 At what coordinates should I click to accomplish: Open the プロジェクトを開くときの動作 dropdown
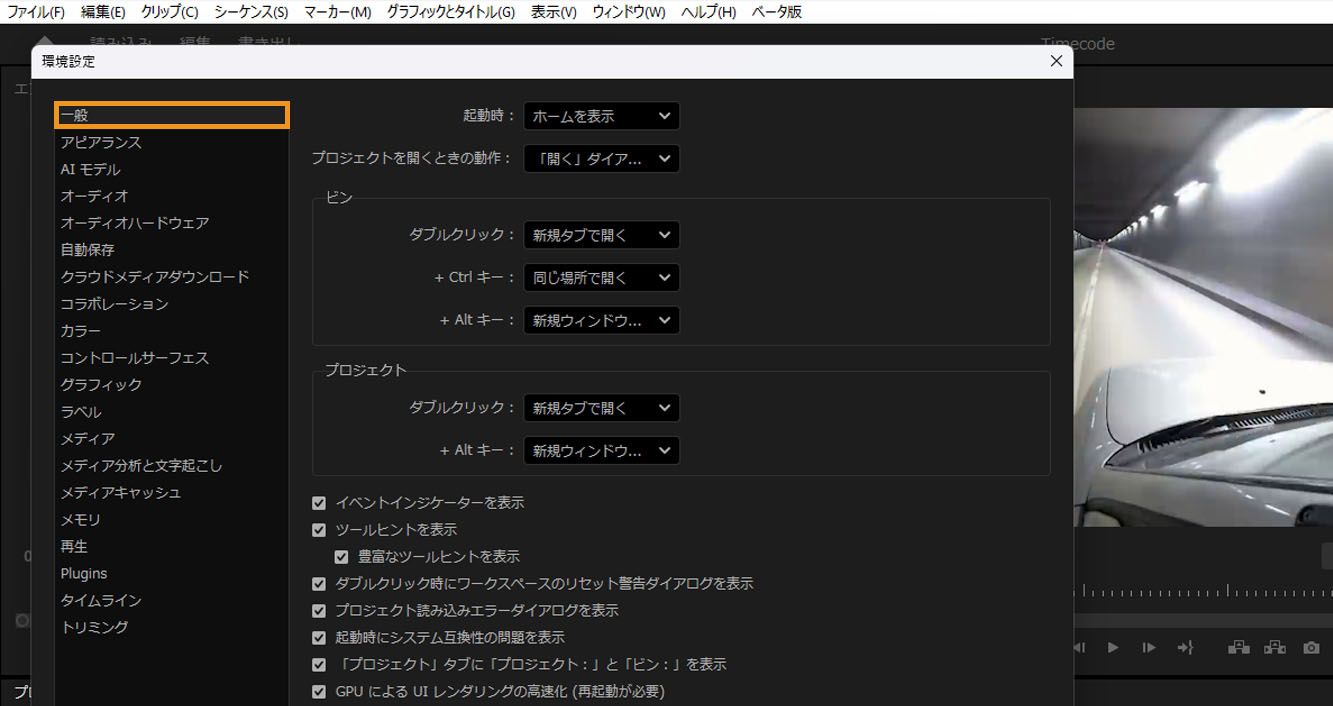point(601,158)
